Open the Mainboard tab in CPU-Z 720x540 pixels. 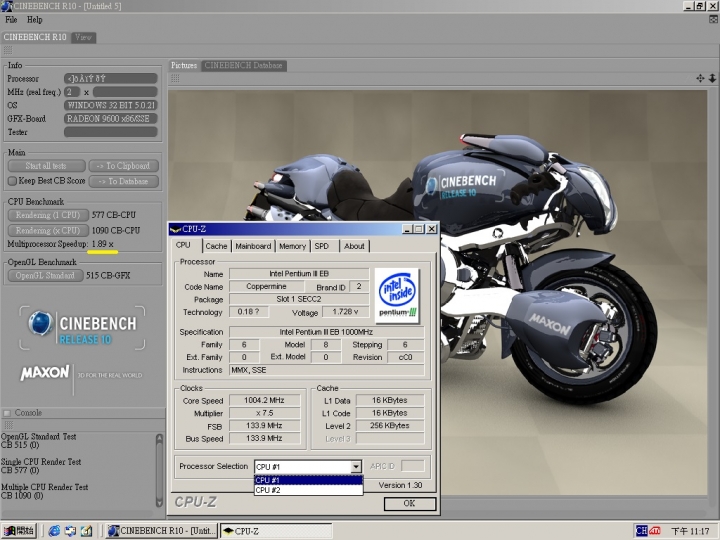253,246
